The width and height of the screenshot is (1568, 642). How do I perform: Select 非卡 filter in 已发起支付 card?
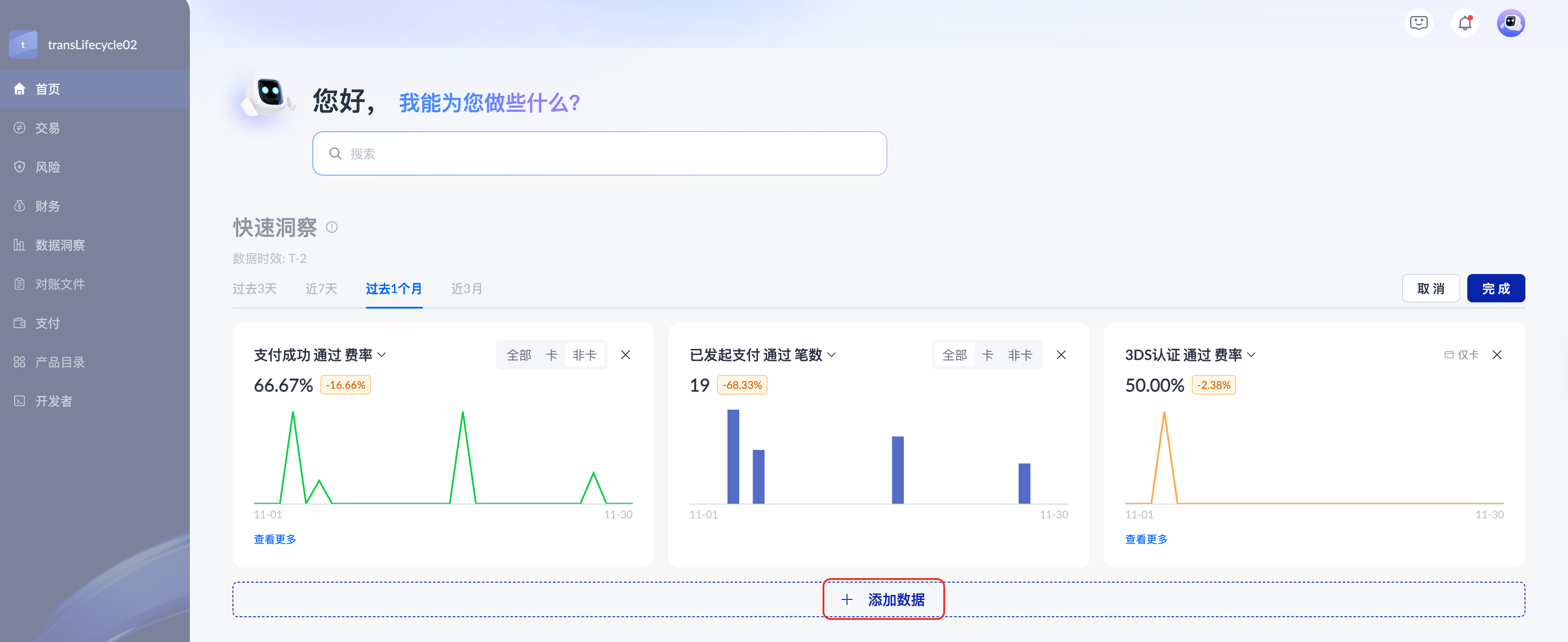tap(1020, 355)
